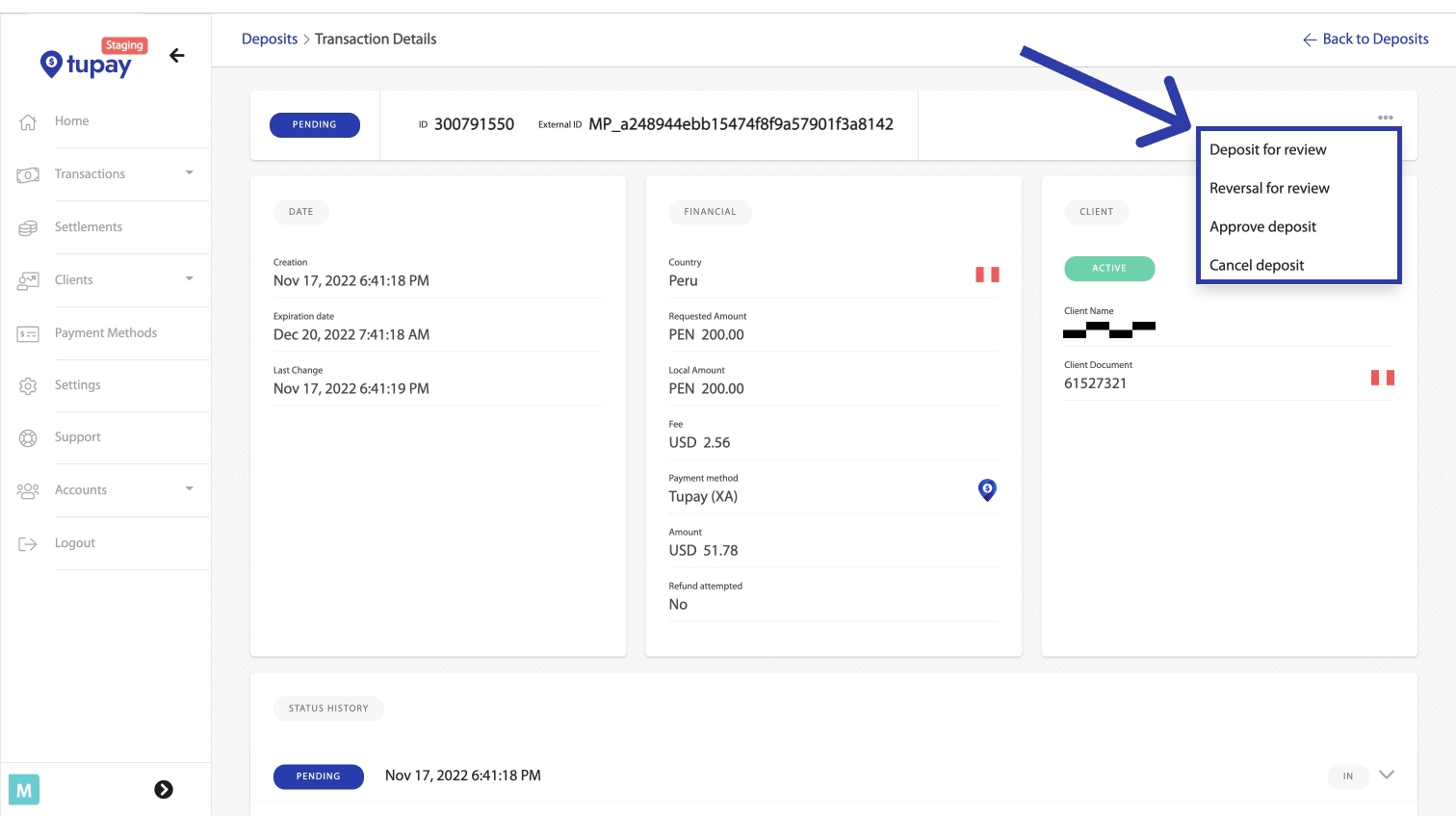Open Settings via the gear icon
The image size is (1456, 816).
pyautogui.click(x=28, y=386)
